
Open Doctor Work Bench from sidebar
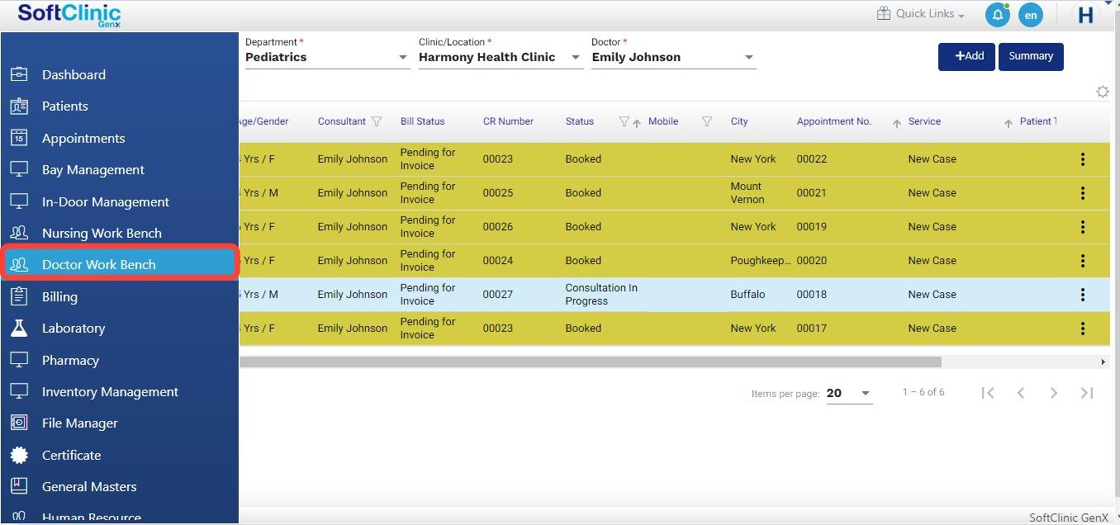click(x=98, y=265)
